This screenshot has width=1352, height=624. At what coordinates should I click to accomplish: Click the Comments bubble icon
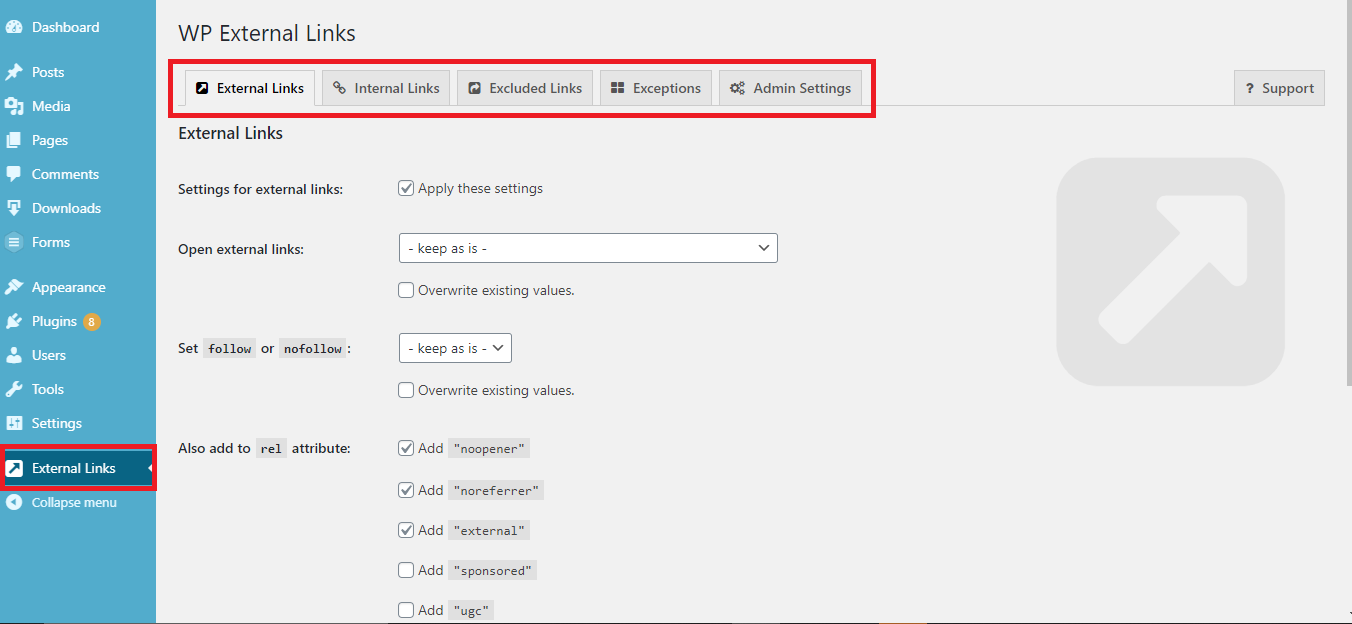click(14, 174)
